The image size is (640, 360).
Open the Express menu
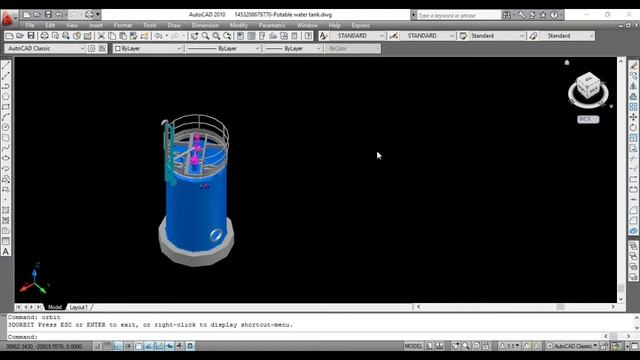coord(360,25)
